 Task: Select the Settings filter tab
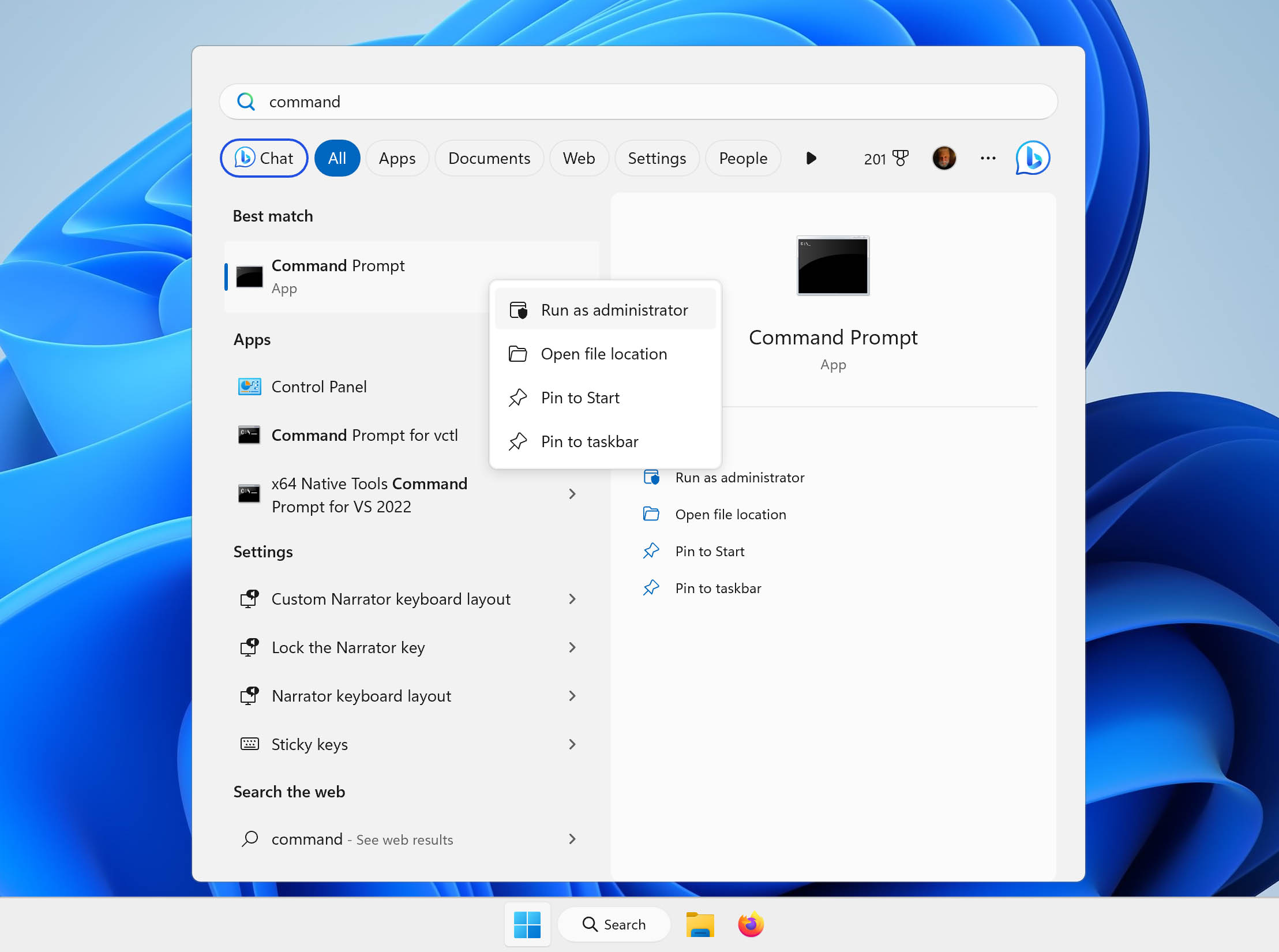[657, 158]
